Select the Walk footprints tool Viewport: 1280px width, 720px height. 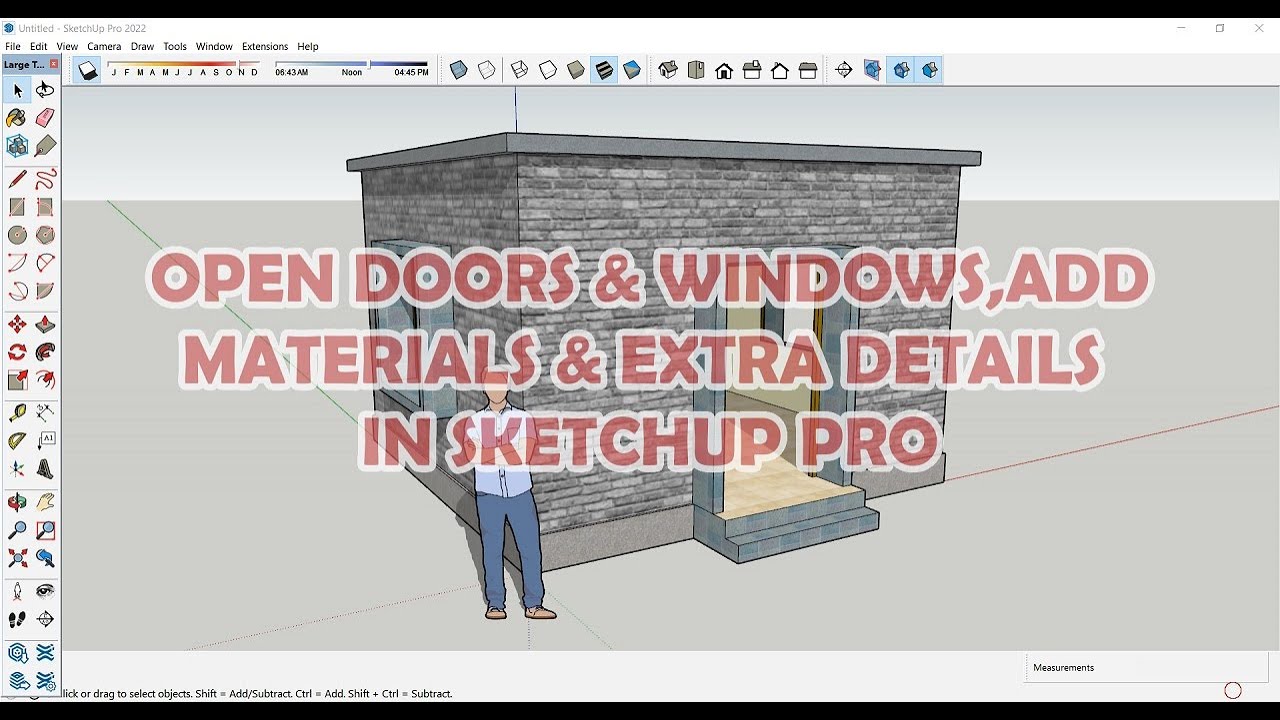(x=17, y=620)
